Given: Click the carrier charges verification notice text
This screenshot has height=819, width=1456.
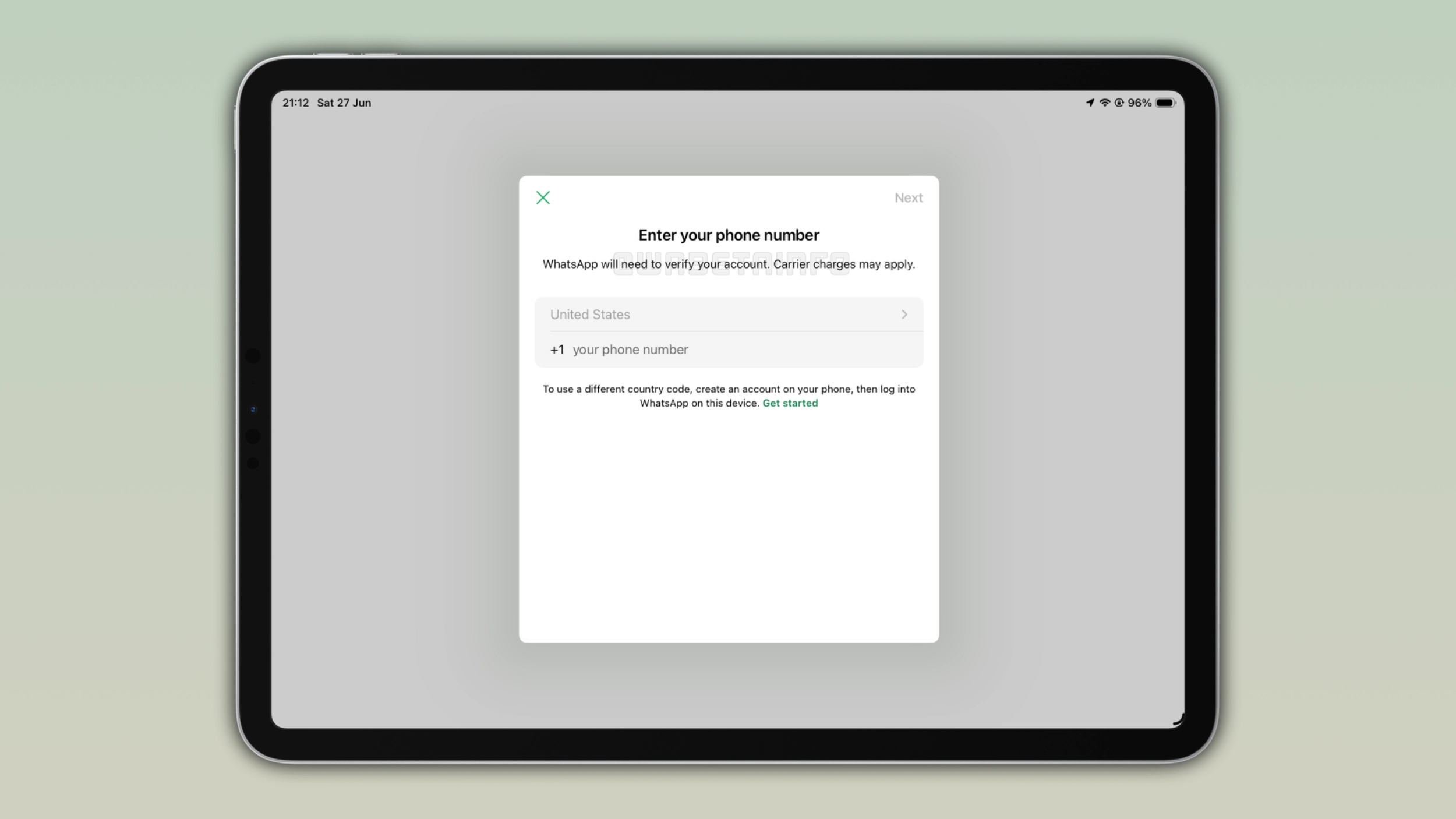Looking at the screenshot, I should tap(729, 264).
